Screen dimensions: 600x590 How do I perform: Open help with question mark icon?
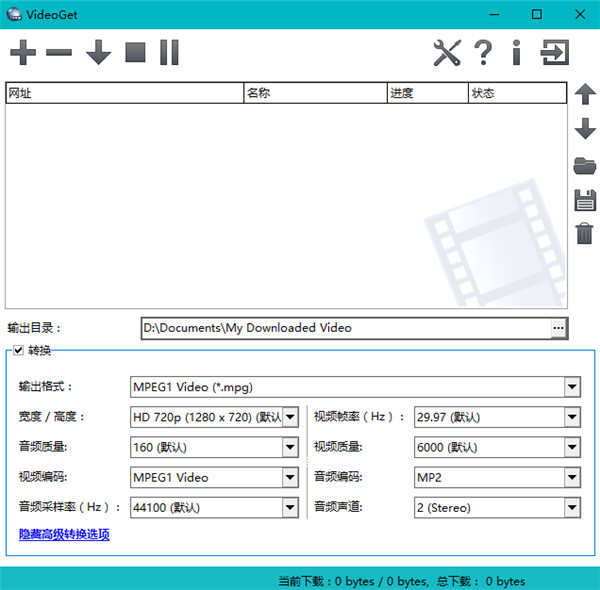click(483, 53)
